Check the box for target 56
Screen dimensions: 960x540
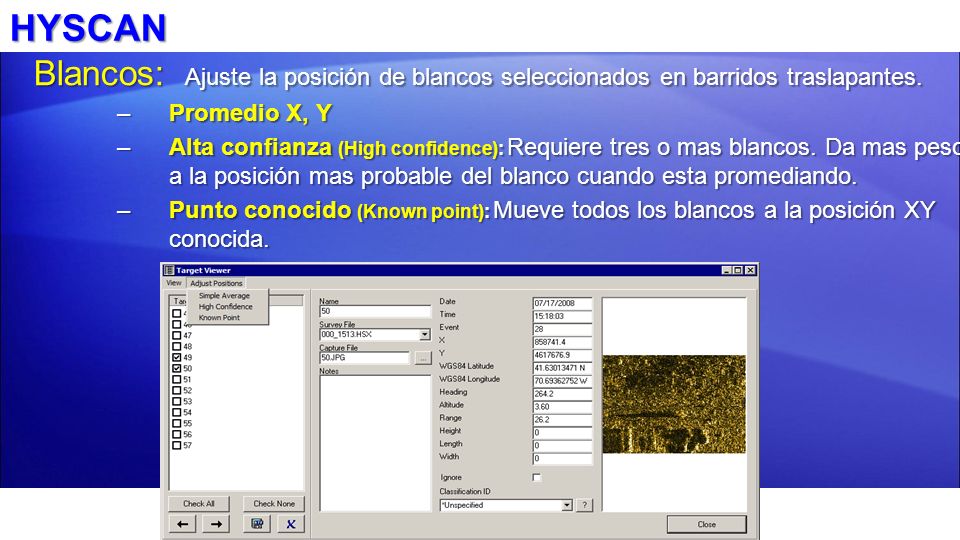pos(176,435)
